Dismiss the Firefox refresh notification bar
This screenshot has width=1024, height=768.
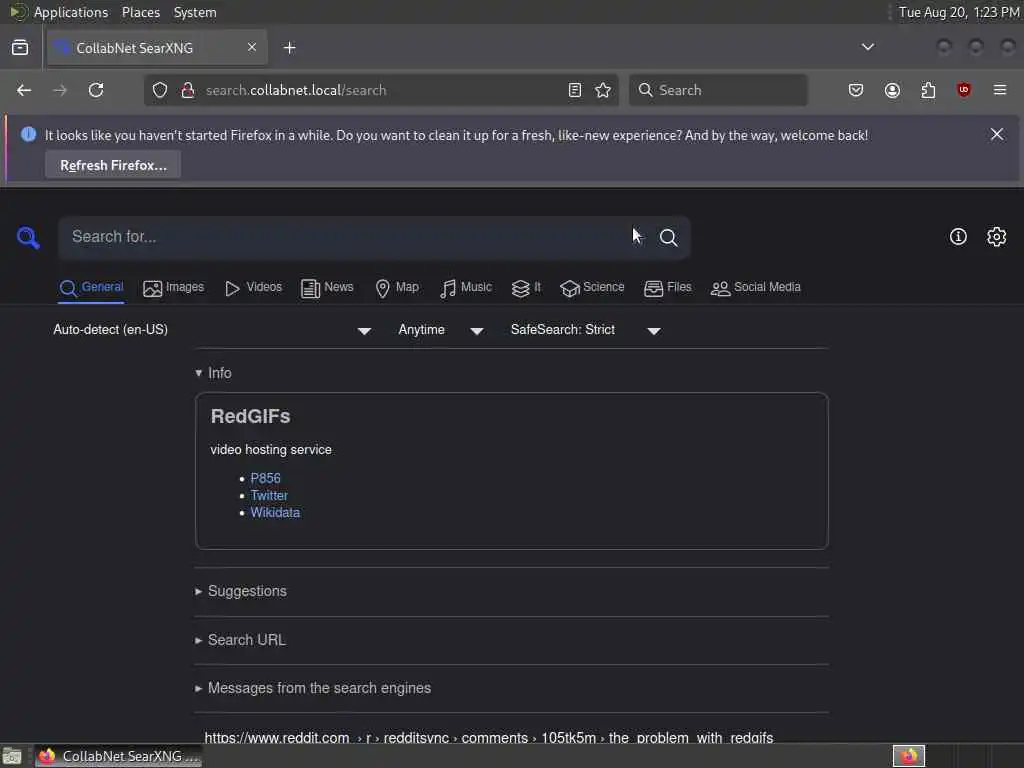tap(997, 134)
